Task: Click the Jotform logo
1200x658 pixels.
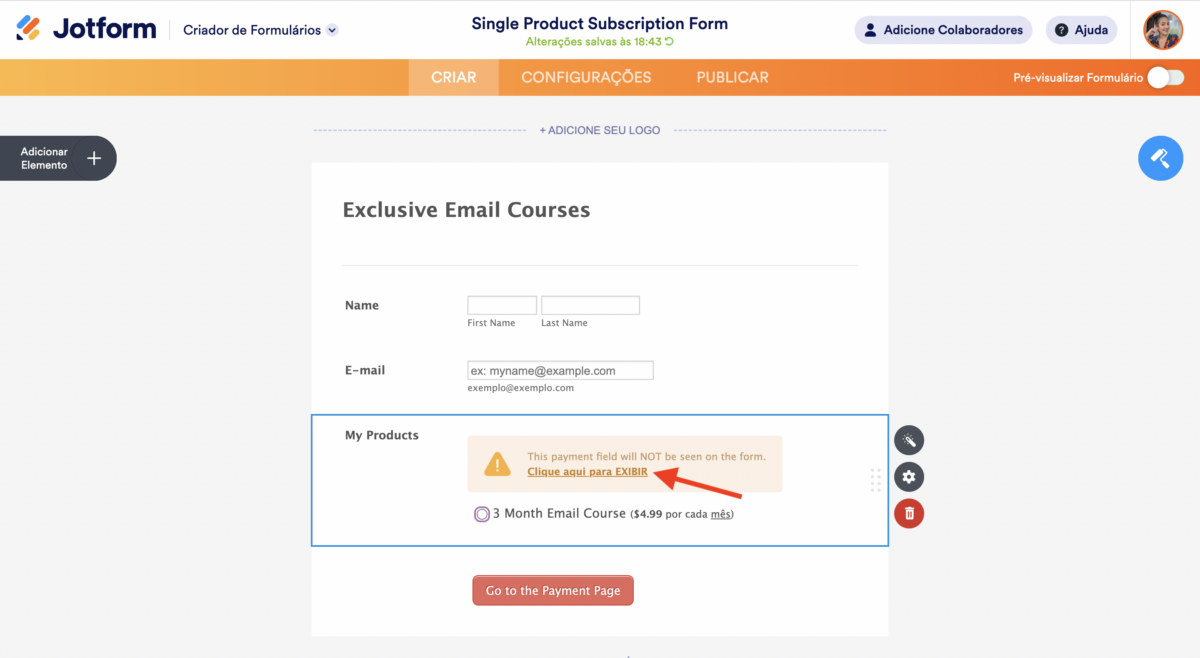Action: coord(86,29)
